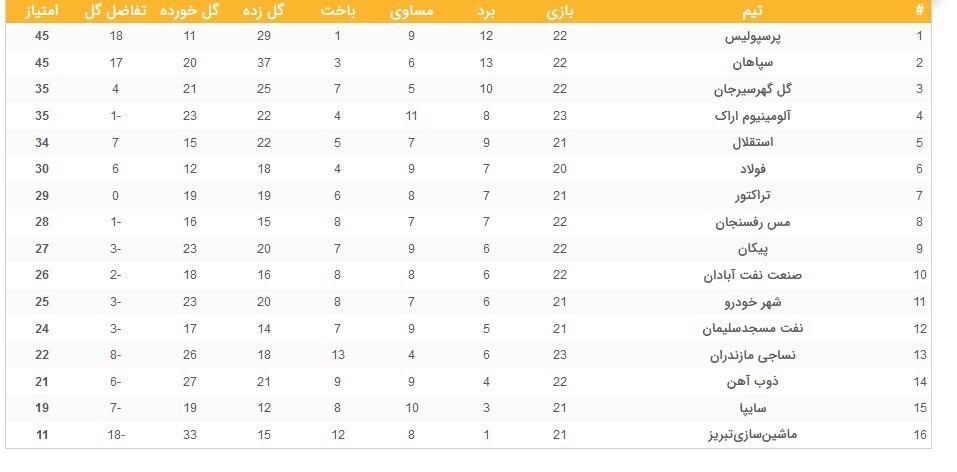Viewport: 957px width, 472px height.
Task: Click the بازی (games played) column header
Action: click(x=559, y=11)
